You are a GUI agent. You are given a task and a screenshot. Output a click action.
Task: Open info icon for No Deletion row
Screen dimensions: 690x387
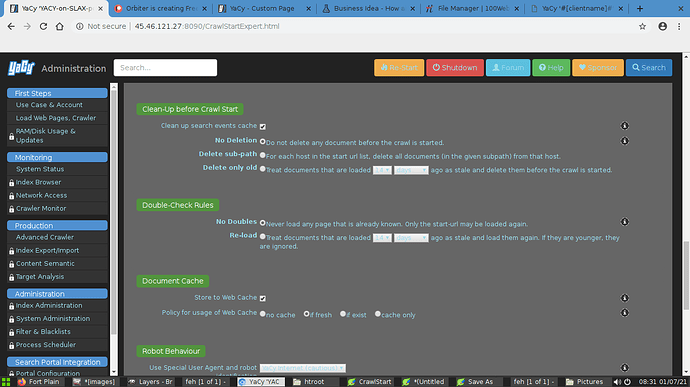(624, 141)
